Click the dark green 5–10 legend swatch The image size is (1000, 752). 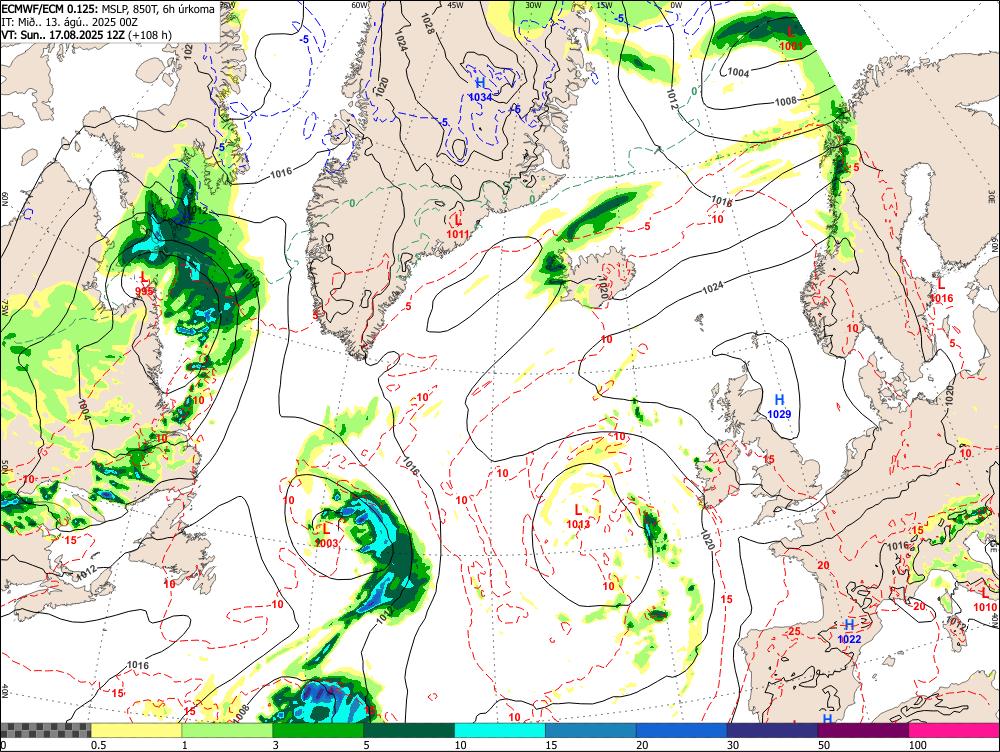pos(409,730)
